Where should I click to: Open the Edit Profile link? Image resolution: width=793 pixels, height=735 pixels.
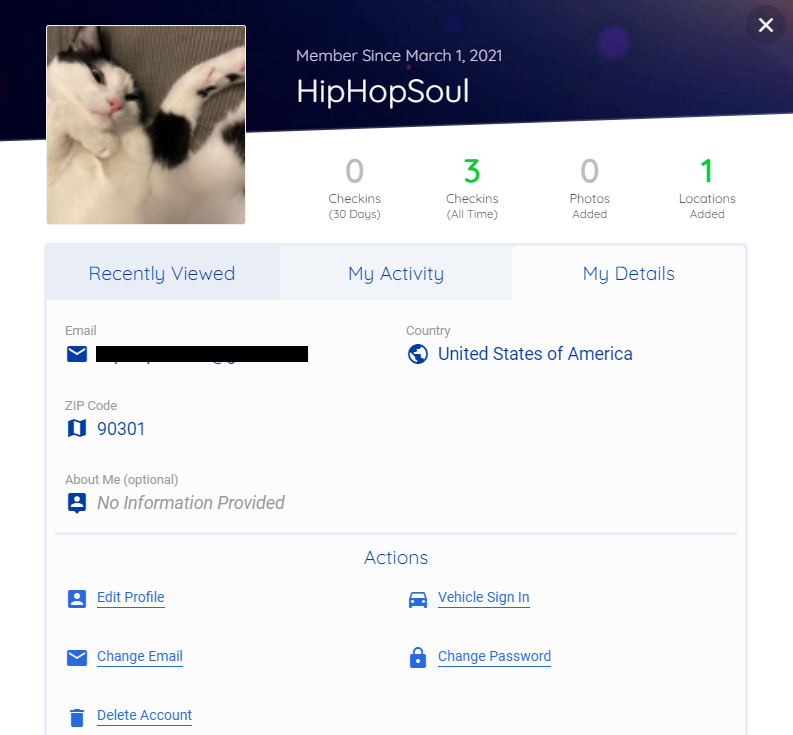click(130, 597)
